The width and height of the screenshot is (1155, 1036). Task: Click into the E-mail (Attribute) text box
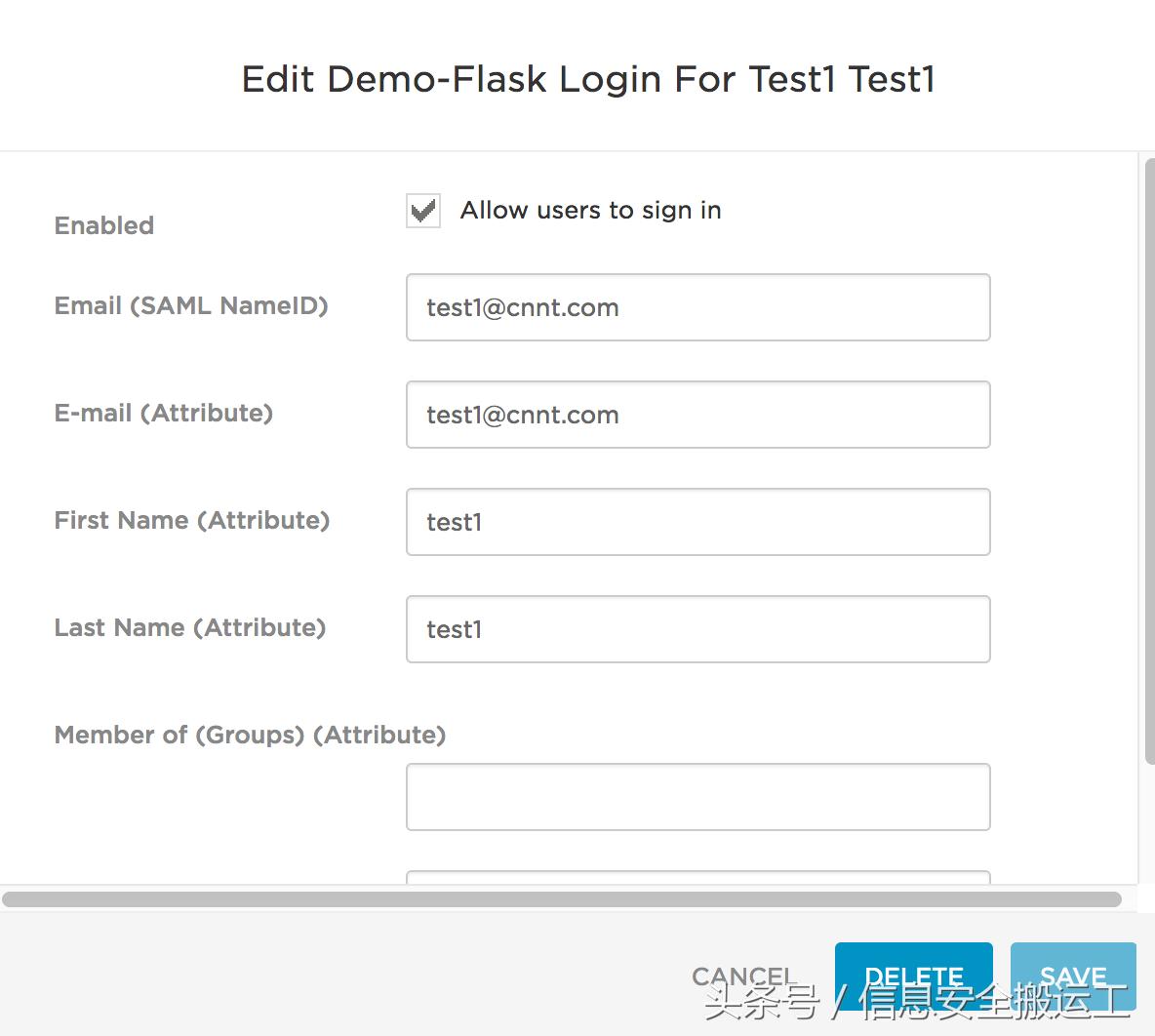click(697, 415)
